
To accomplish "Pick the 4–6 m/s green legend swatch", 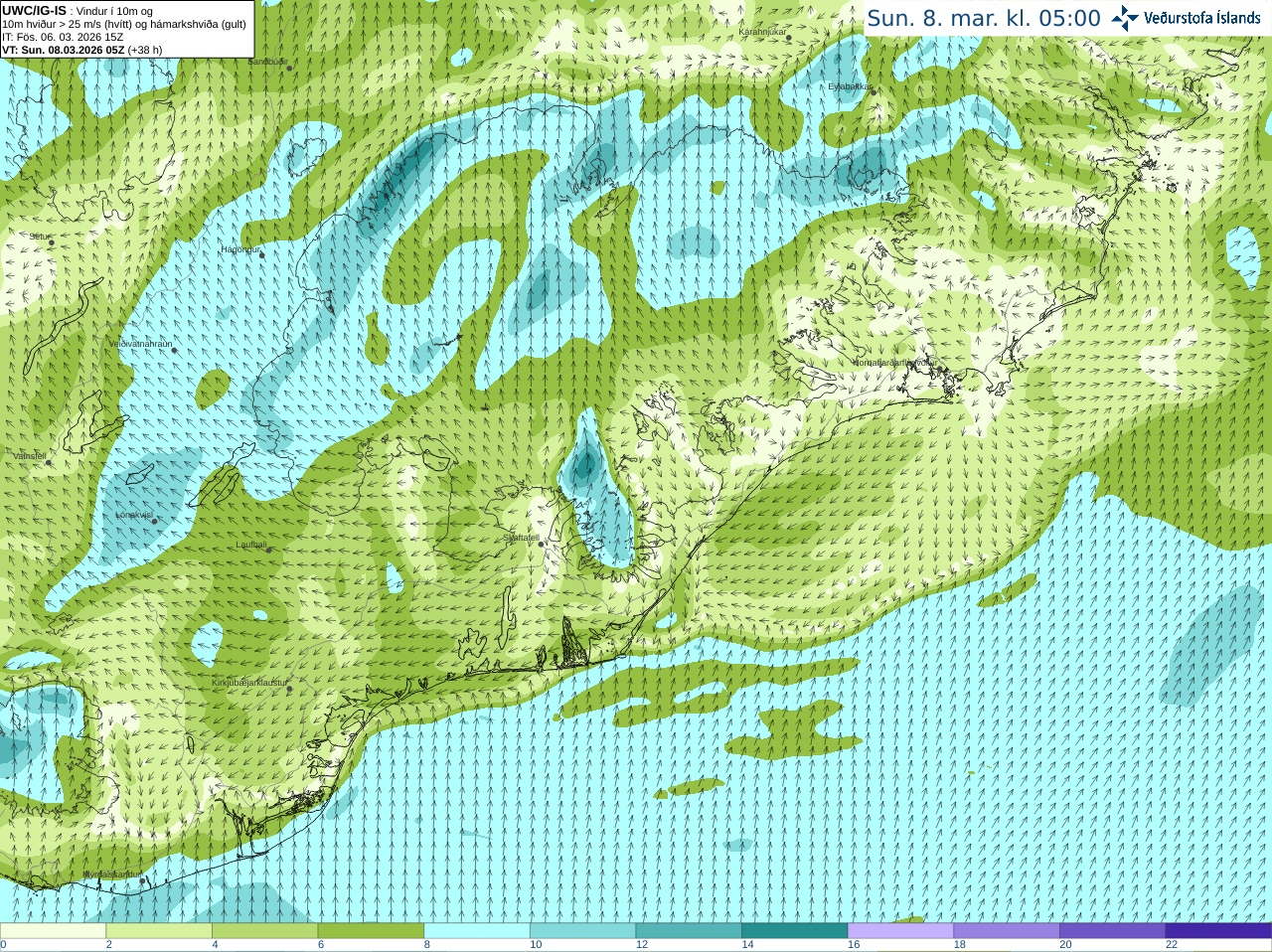I will [265, 931].
